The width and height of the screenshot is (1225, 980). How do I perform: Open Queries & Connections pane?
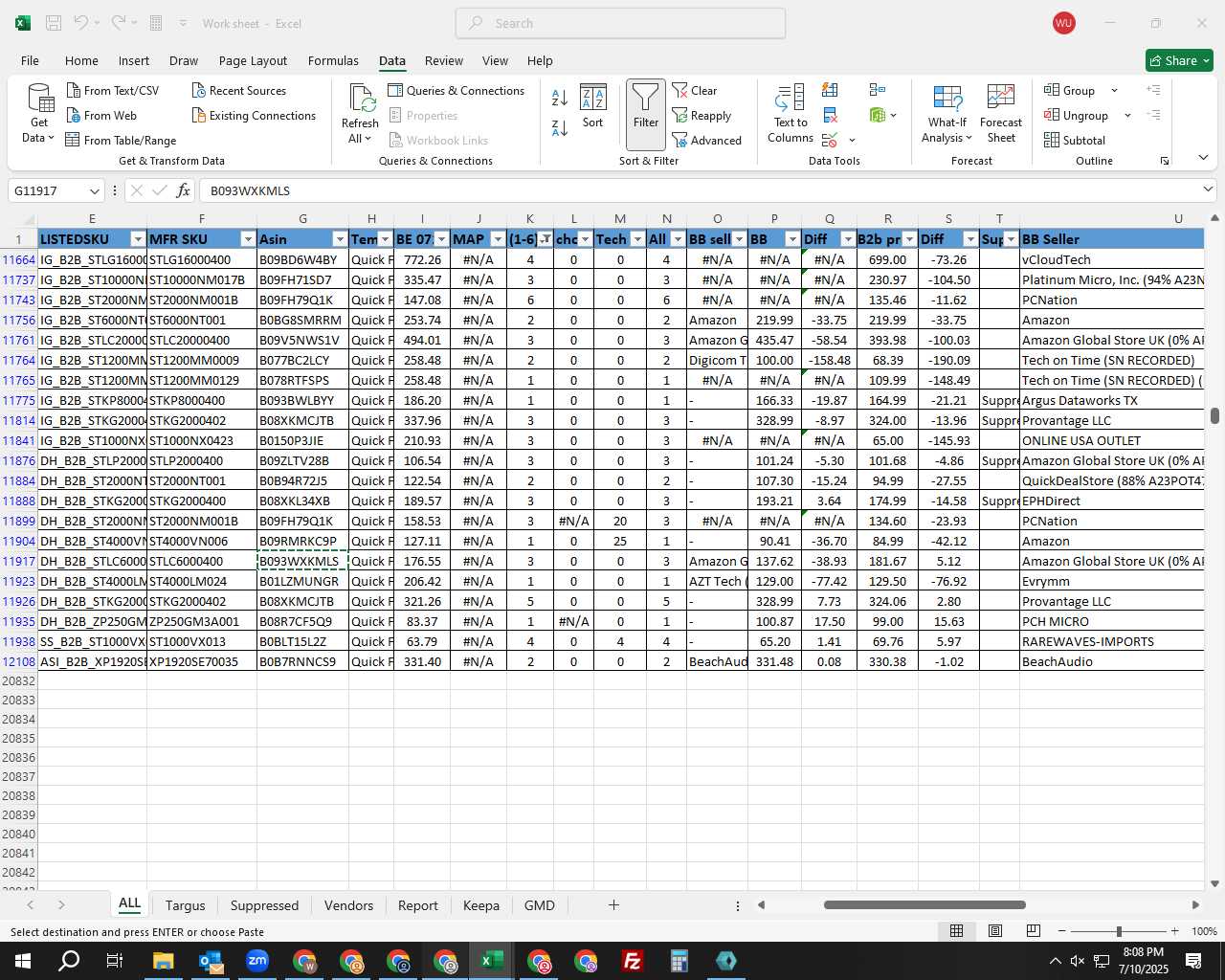point(457,90)
